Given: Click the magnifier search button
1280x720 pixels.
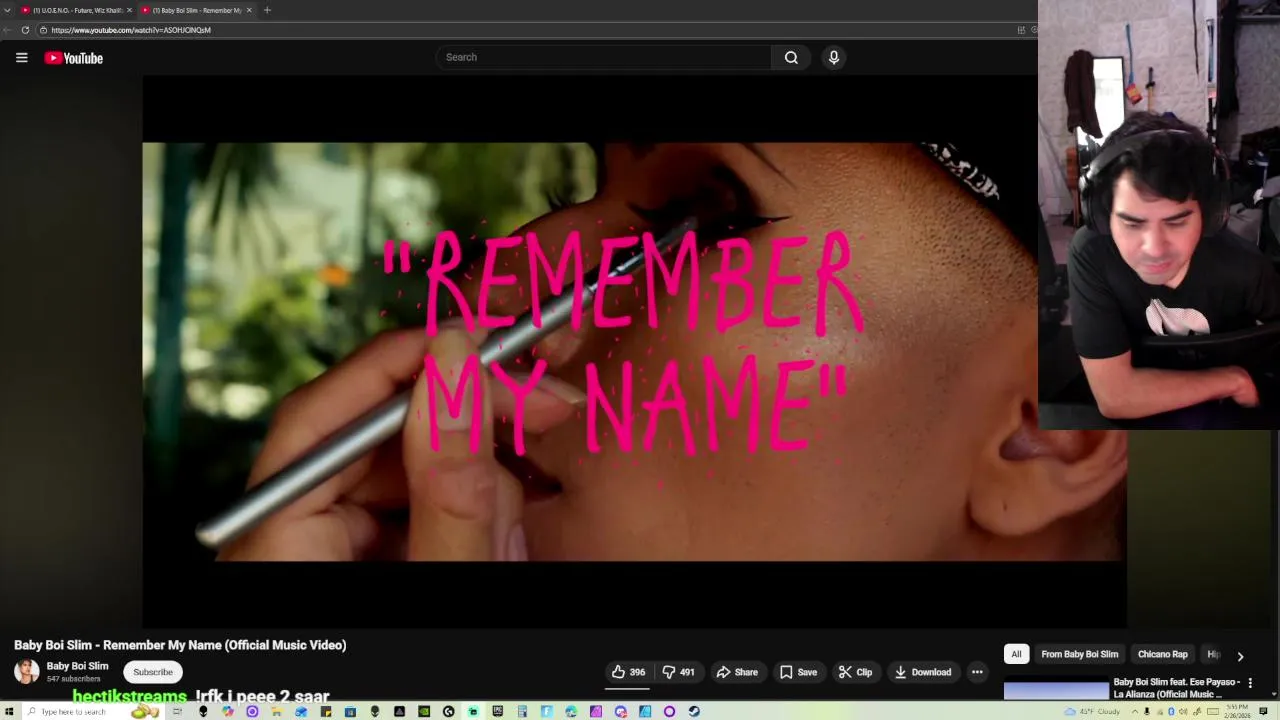Looking at the screenshot, I should point(791,57).
